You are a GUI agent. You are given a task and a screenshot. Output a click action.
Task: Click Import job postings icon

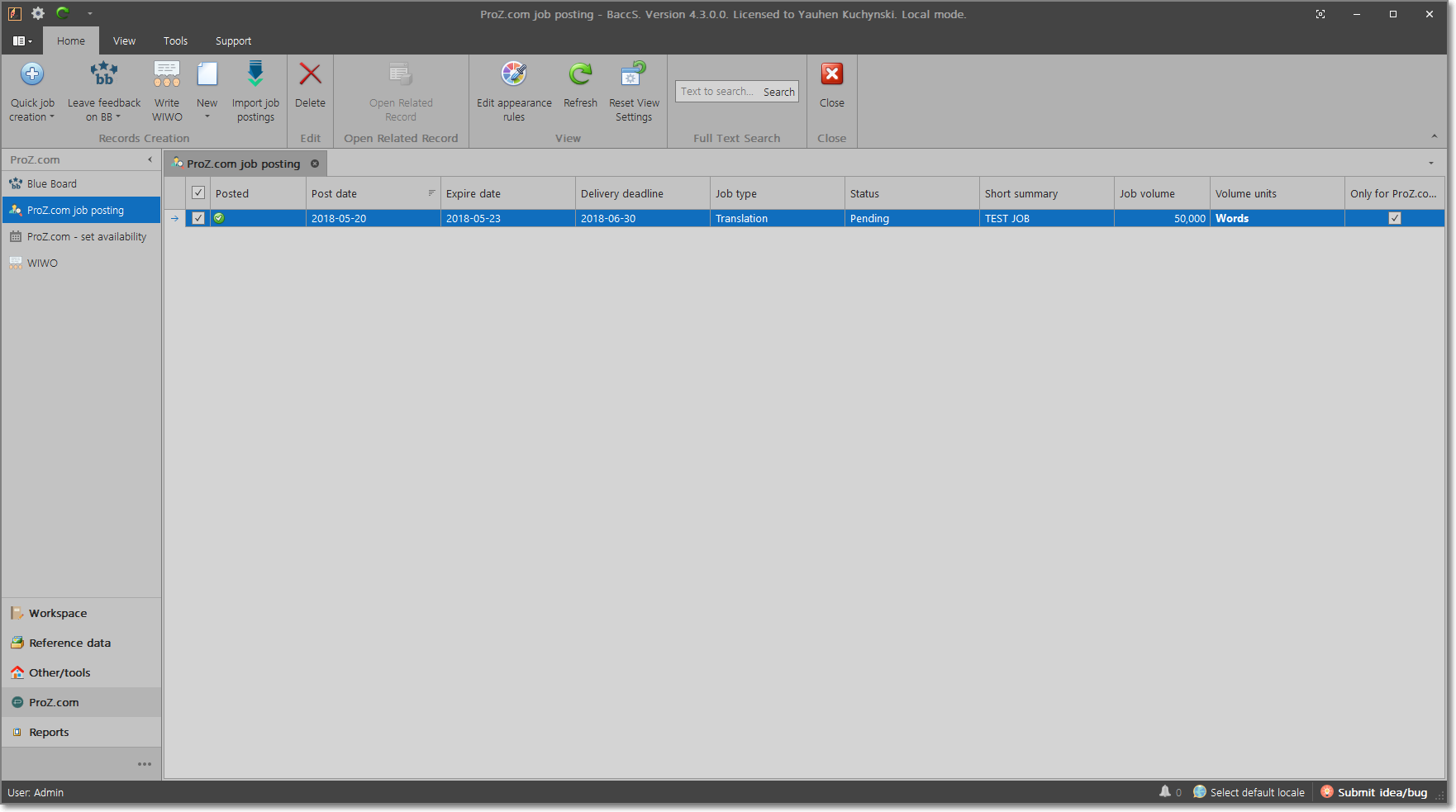(x=255, y=74)
